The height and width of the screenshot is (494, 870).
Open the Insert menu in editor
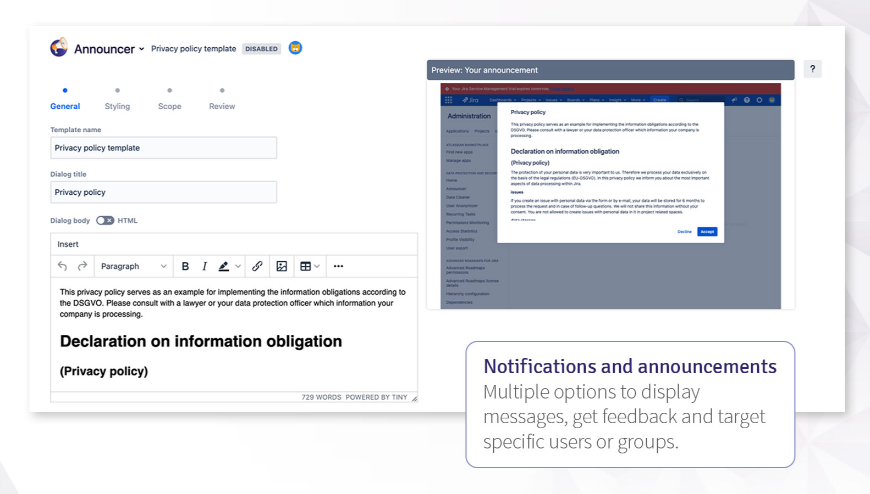[68, 244]
